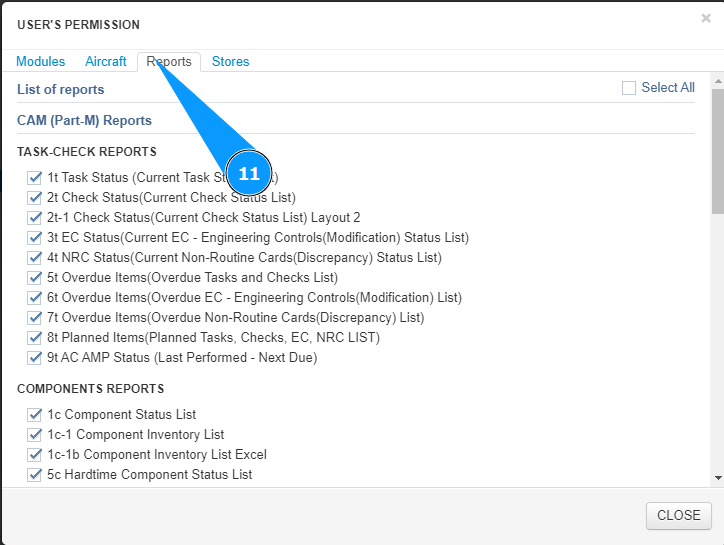Toggle 1c-1 Component Inventory List checkbox

pos(35,435)
